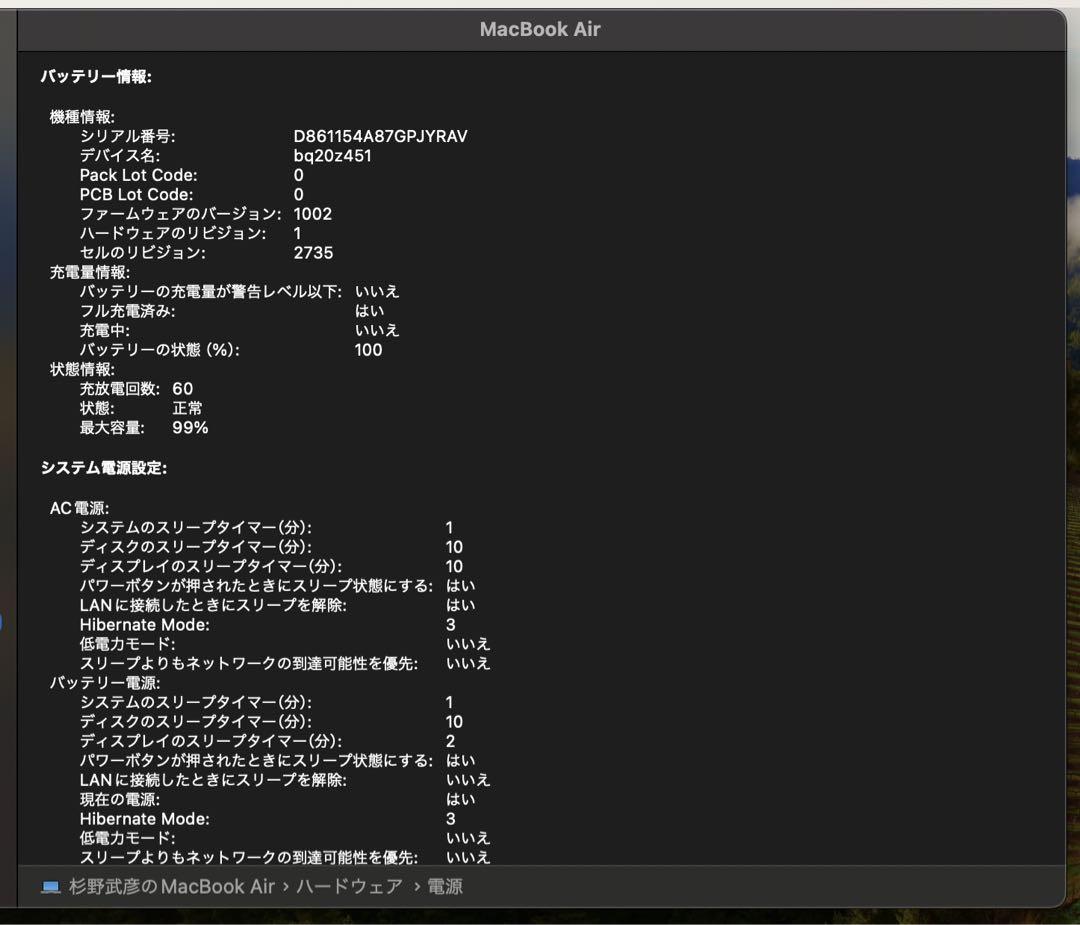Screen dimensions: 1080x925
Task: Click the MacBook Air window title
Action: (540, 29)
